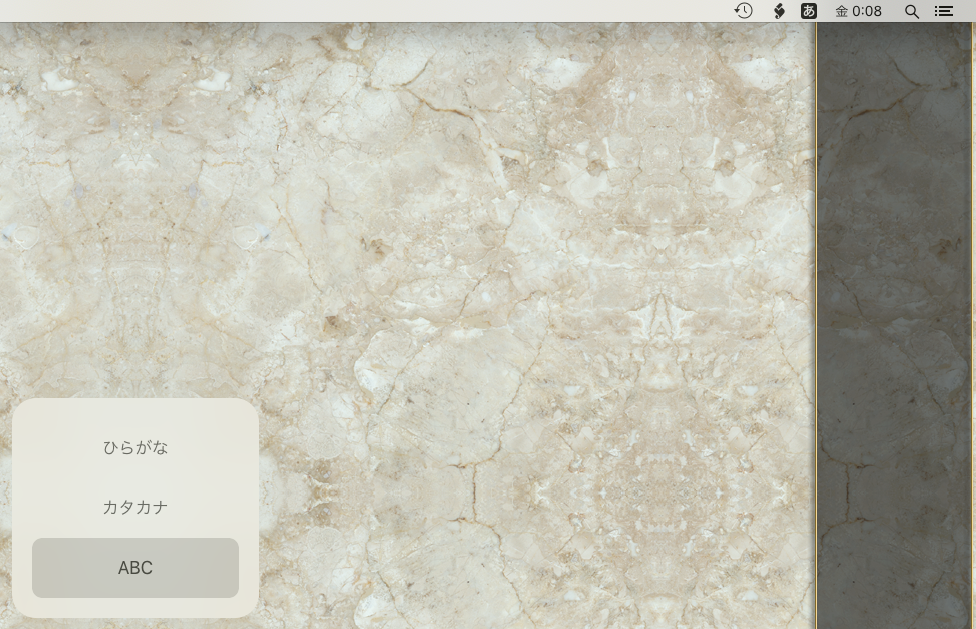Open the Time Machine menu bar icon
The height and width of the screenshot is (629, 976).
pyautogui.click(x=743, y=11)
